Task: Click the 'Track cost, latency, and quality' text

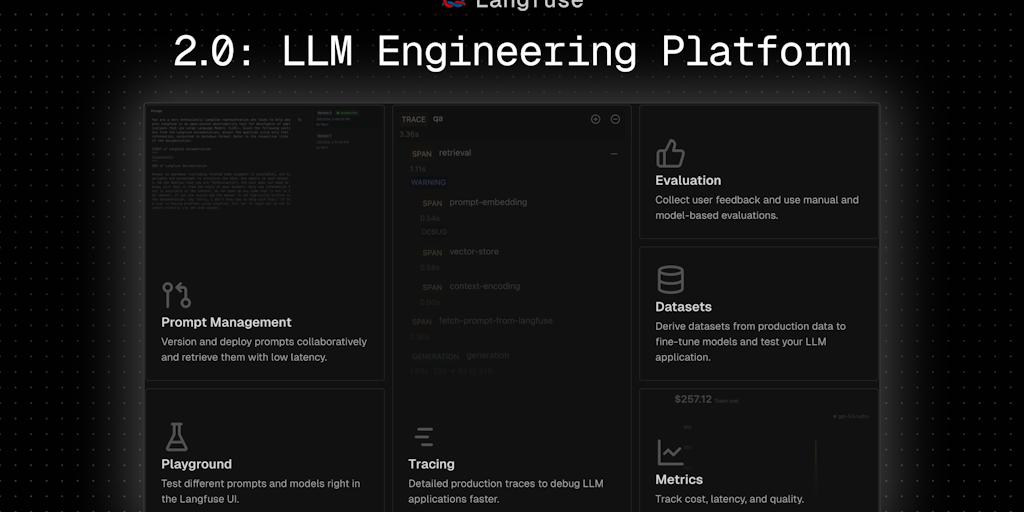Action: click(729, 499)
